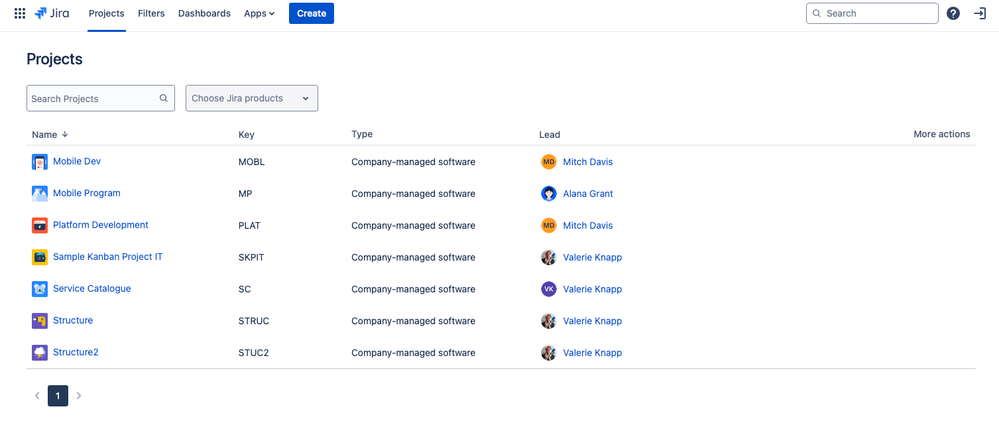Click the Type column header
This screenshot has height=431, width=999.
coord(362,134)
